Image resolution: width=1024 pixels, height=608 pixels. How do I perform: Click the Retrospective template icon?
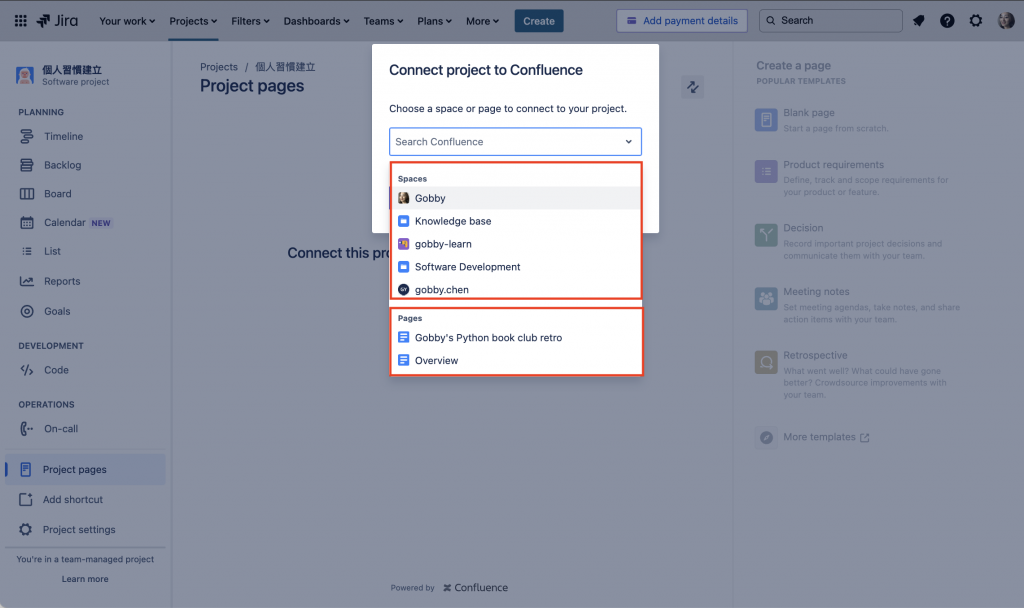point(766,362)
